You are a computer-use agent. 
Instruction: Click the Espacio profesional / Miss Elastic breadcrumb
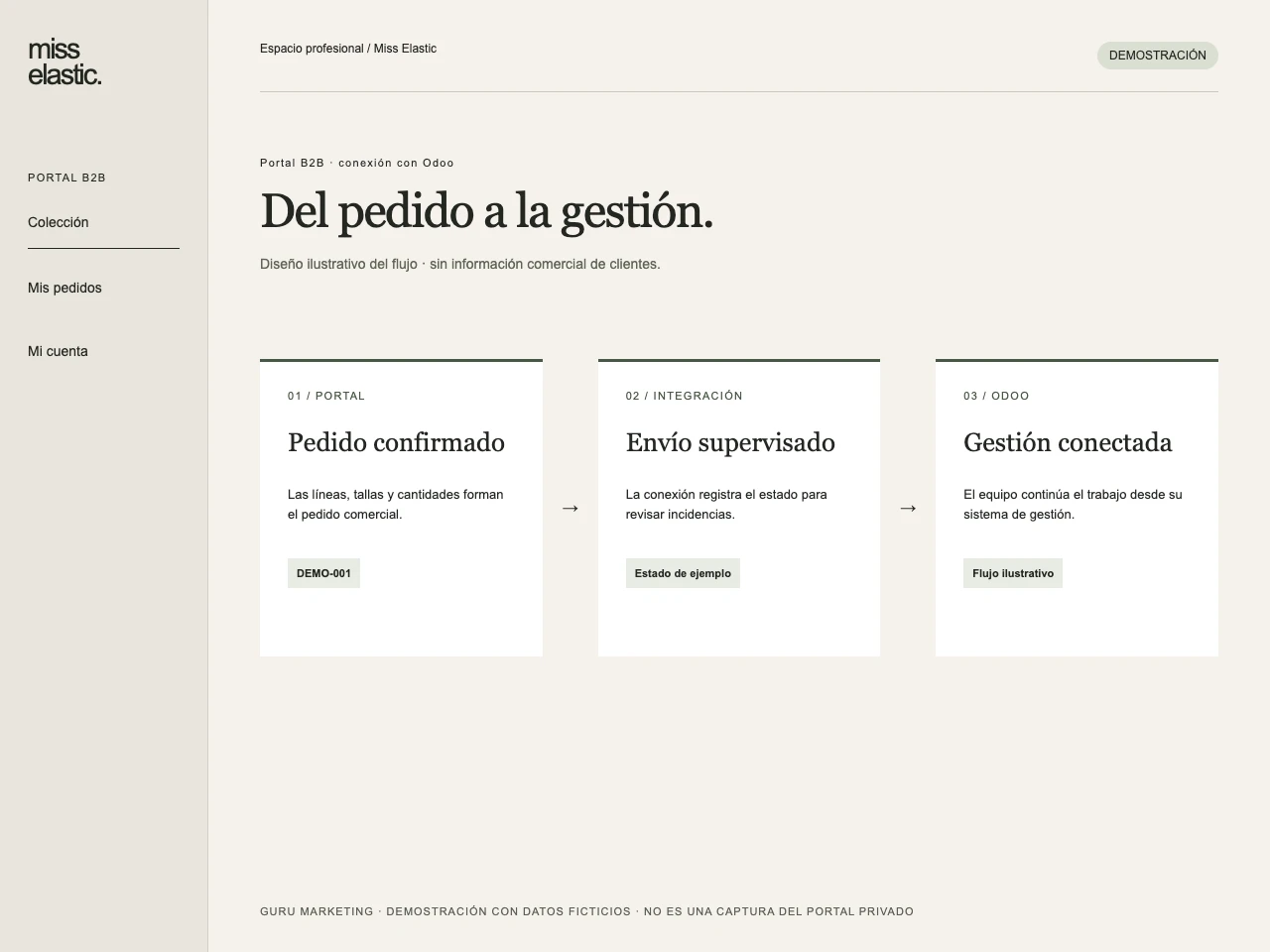point(348,49)
